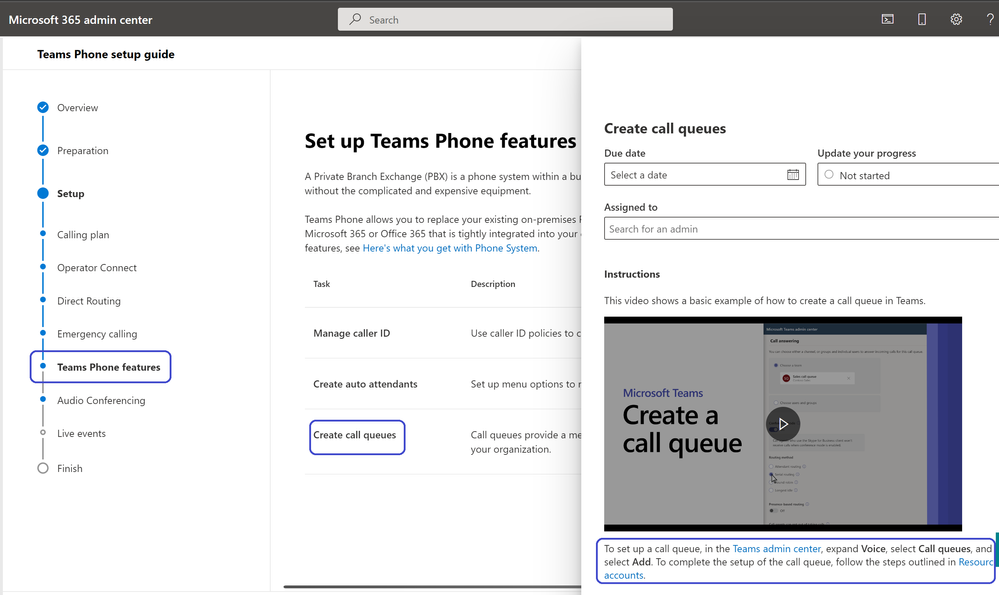This screenshot has width=999, height=595.
Task: Open the calendar icon in Due date
Action: coord(793,175)
